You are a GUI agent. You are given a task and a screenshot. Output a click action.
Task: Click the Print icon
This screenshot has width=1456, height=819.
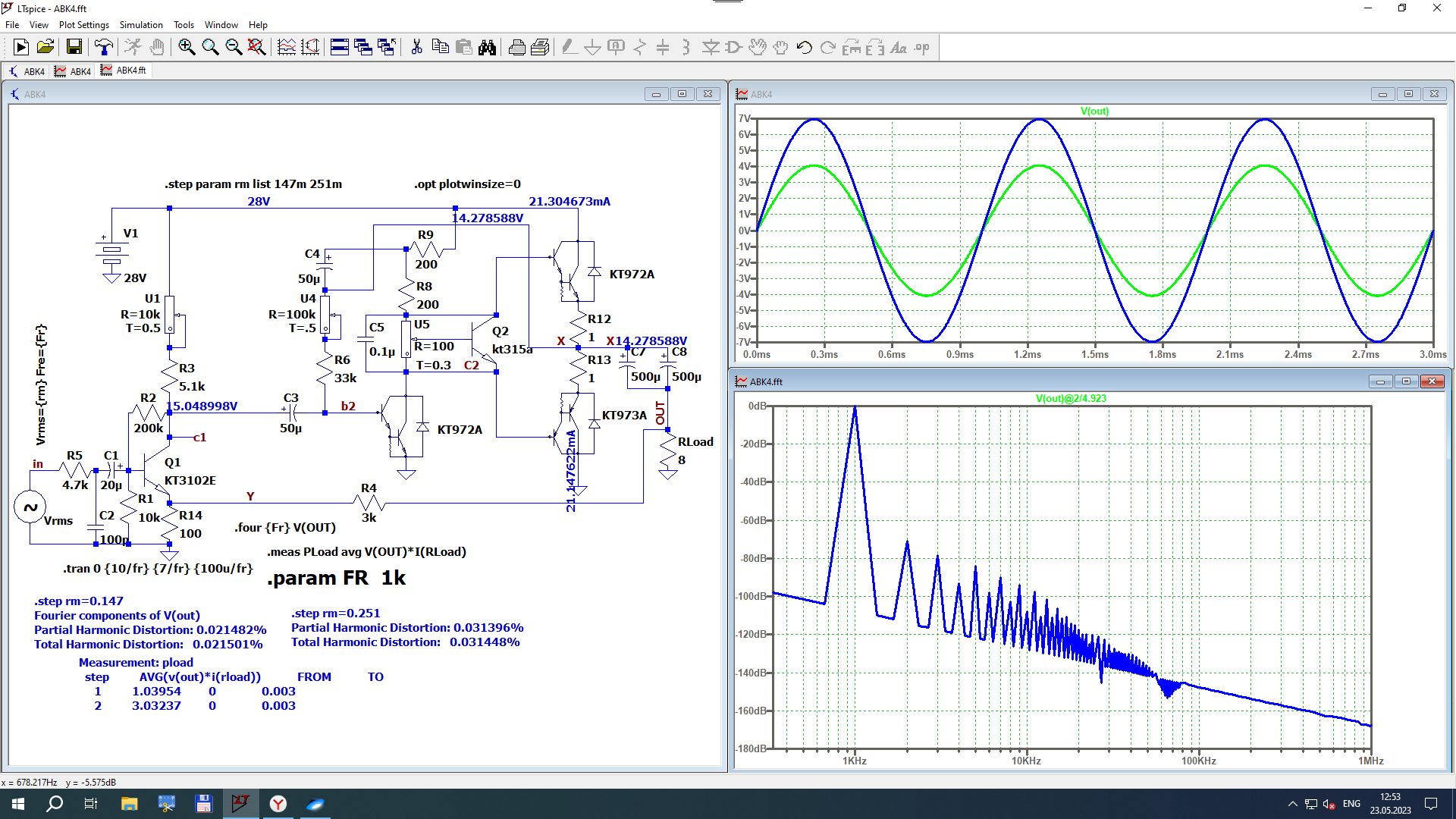pos(516,48)
